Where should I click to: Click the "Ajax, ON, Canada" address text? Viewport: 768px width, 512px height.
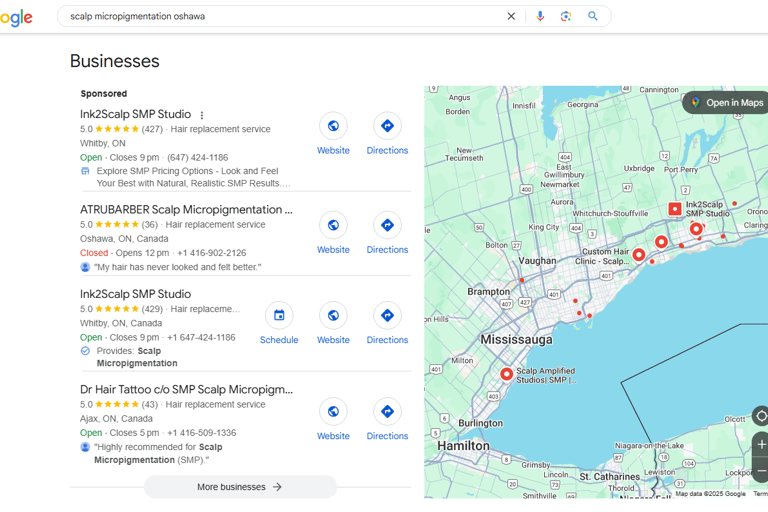[116, 418]
